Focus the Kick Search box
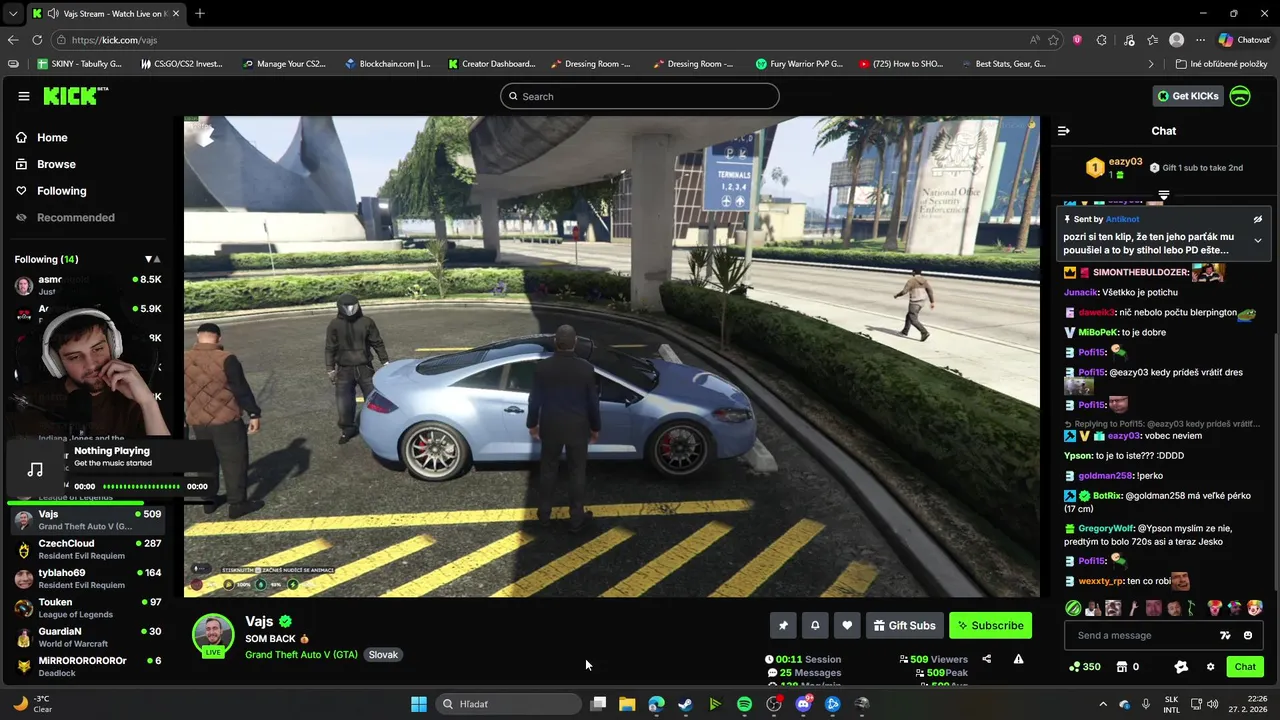The height and width of the screenshot is (720, 1280). click(x=640, y=96)
